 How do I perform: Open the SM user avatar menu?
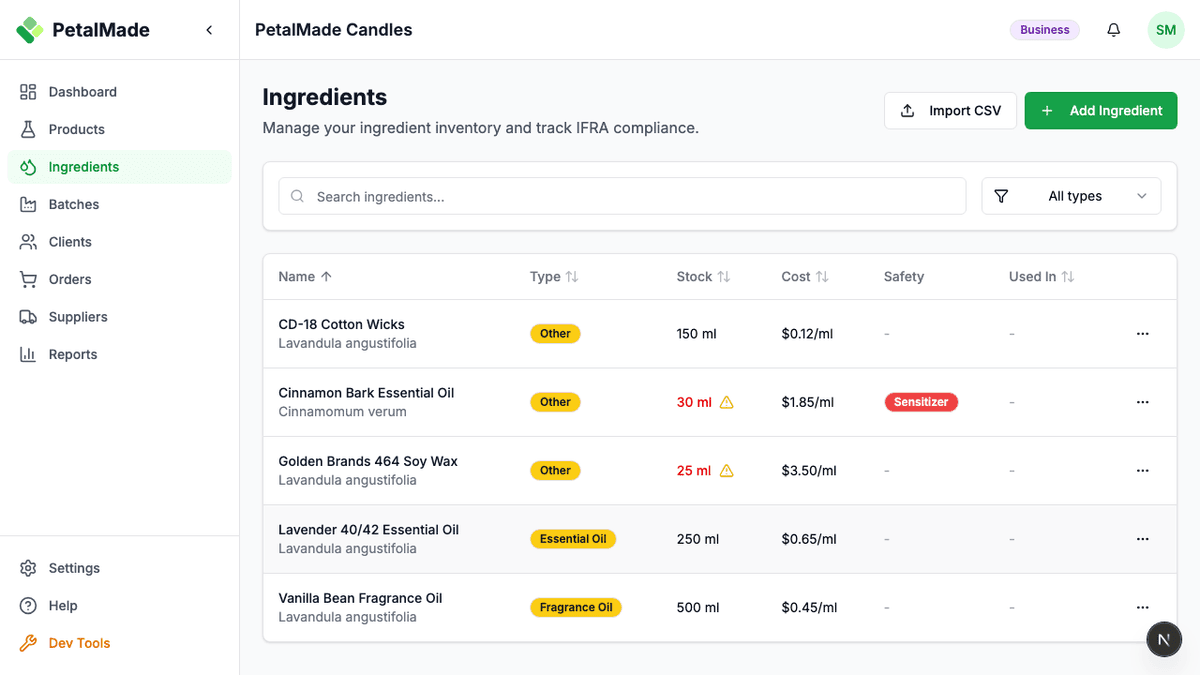pyautogui.click(x=1165, y=30)
